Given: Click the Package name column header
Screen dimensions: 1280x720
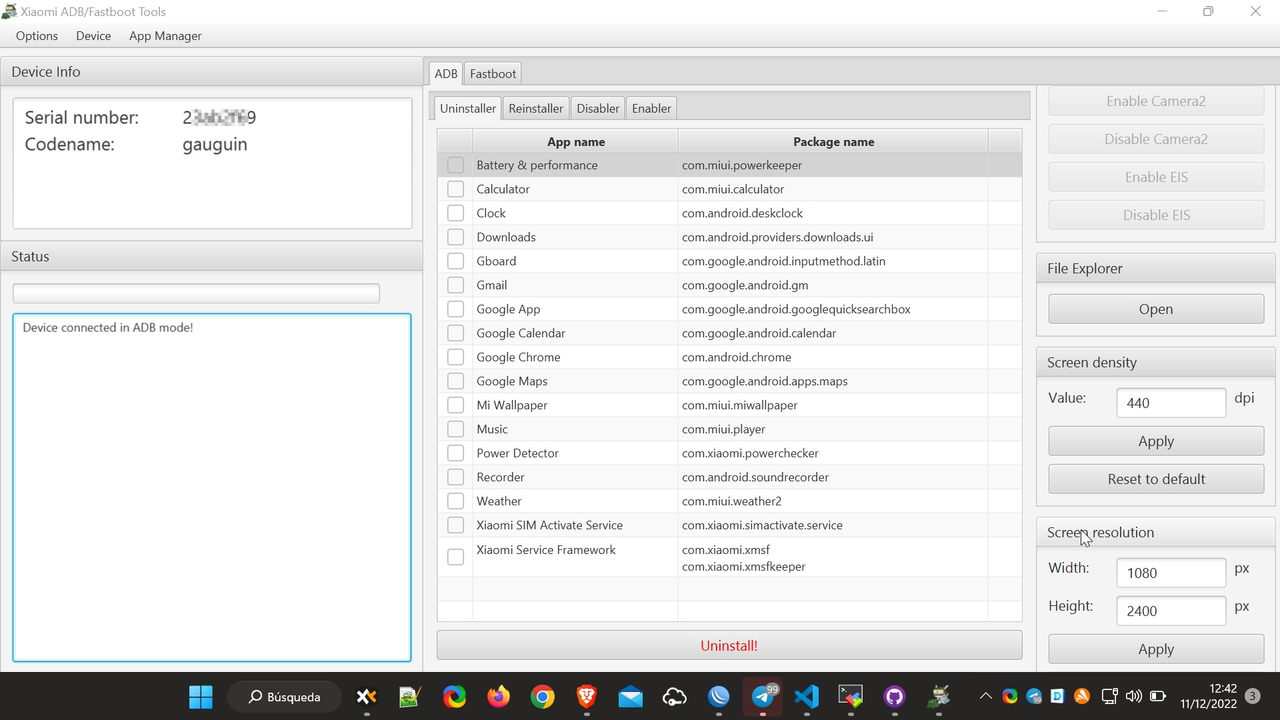Looking at the screenshot, I should click(x=833, y=142).
